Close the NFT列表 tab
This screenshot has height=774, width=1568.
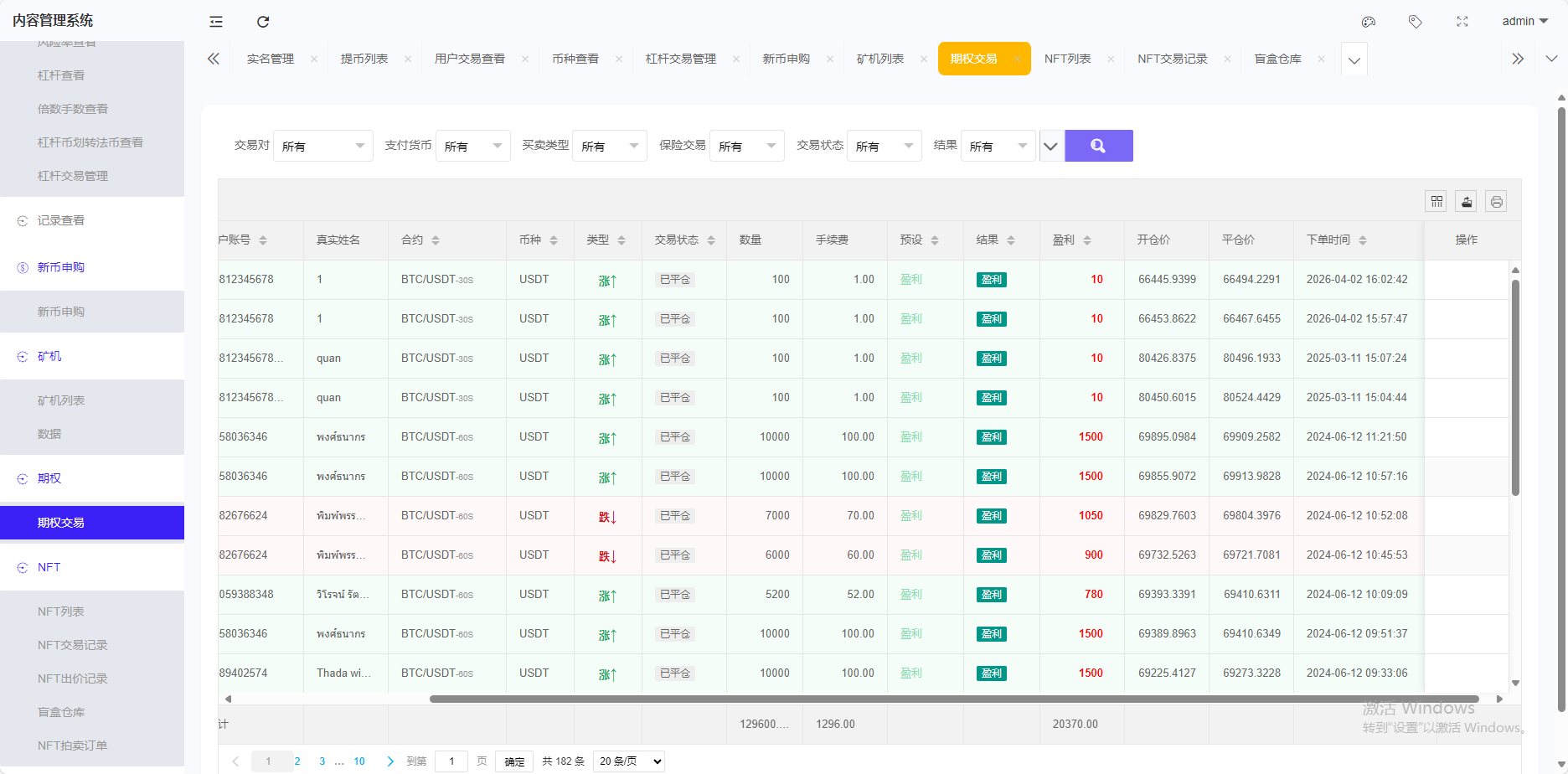click(1111, 59)
